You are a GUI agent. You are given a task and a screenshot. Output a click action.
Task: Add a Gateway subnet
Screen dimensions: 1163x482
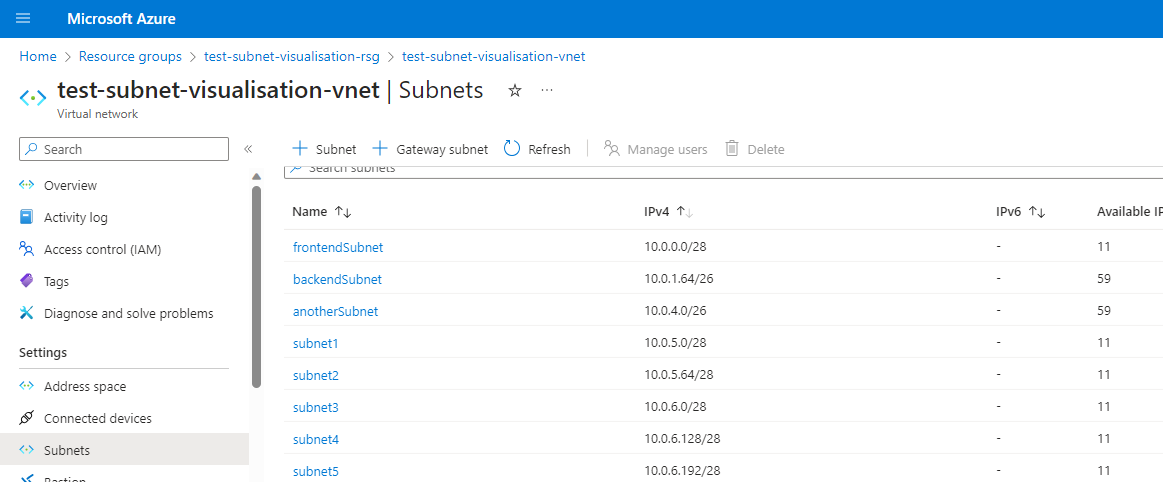(x=430, y=149)
